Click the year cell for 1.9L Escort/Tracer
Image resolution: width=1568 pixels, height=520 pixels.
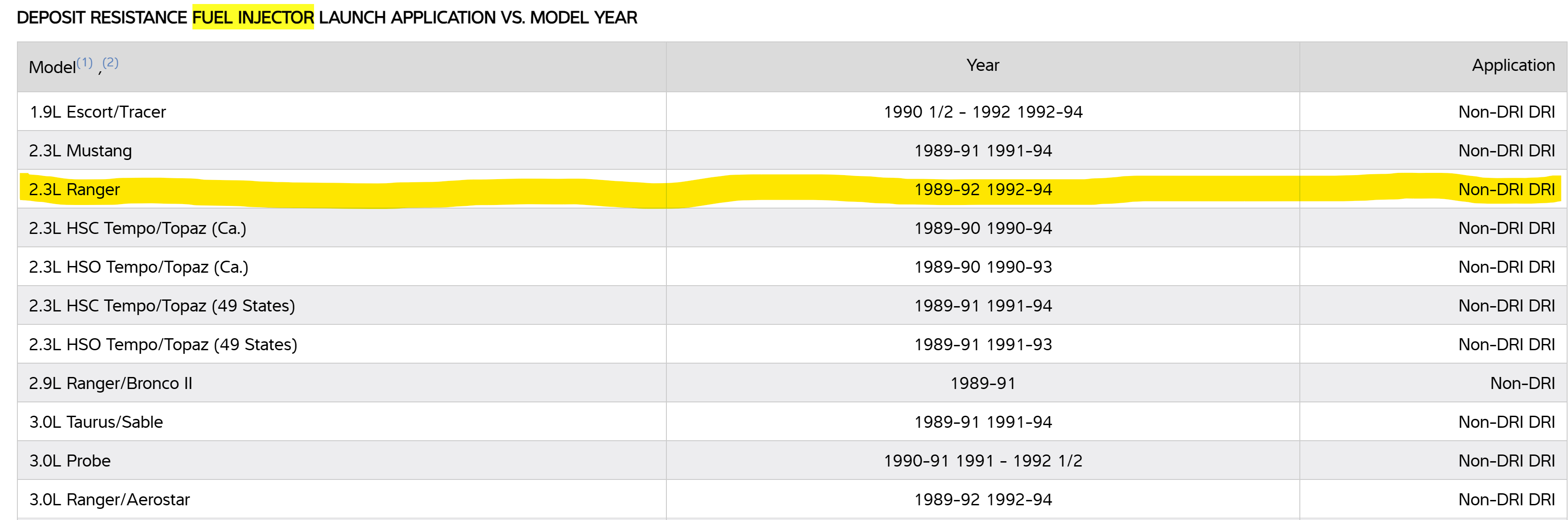coord(982,112)
